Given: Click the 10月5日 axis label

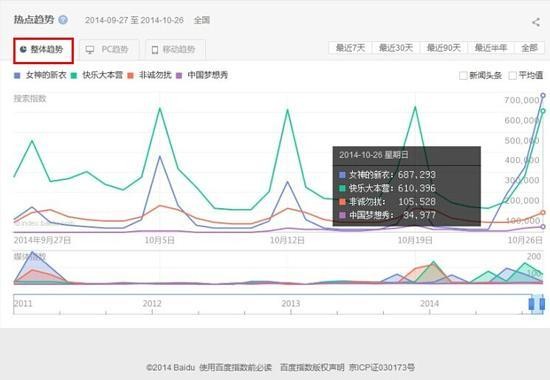Looking at the screenshot, I should coord(160,240).
